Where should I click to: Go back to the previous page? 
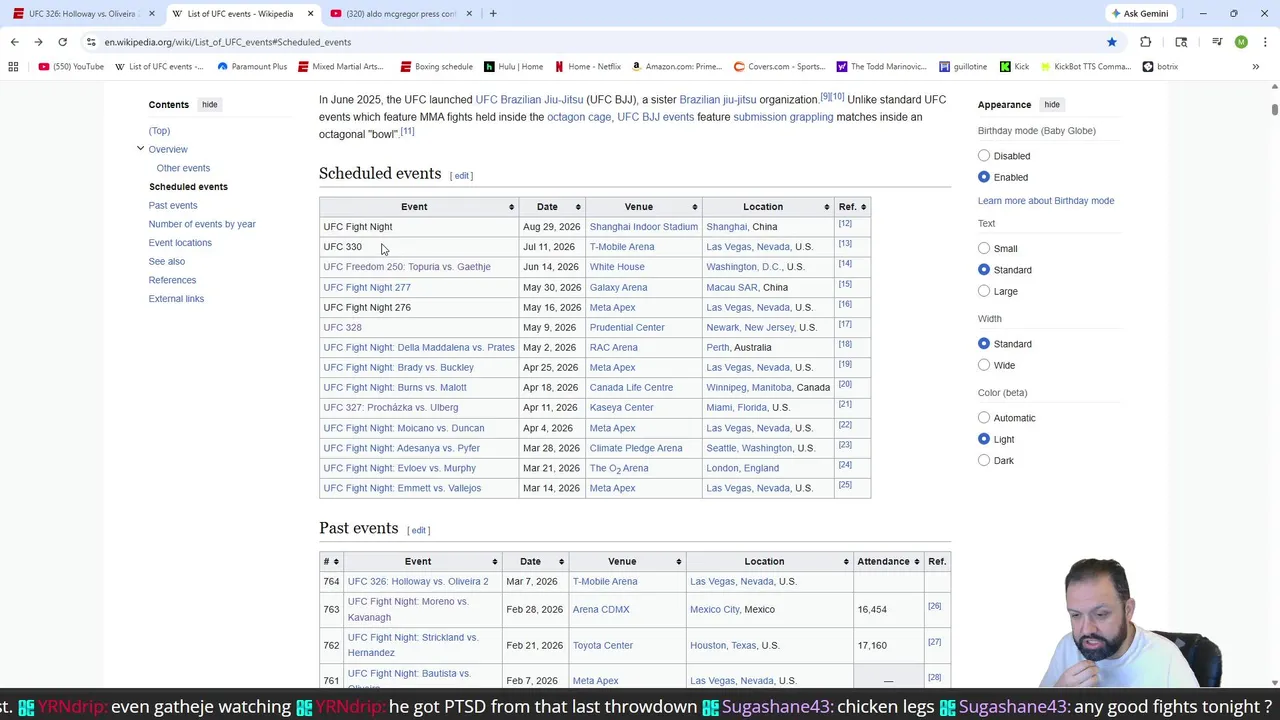[x=14, y=42]
